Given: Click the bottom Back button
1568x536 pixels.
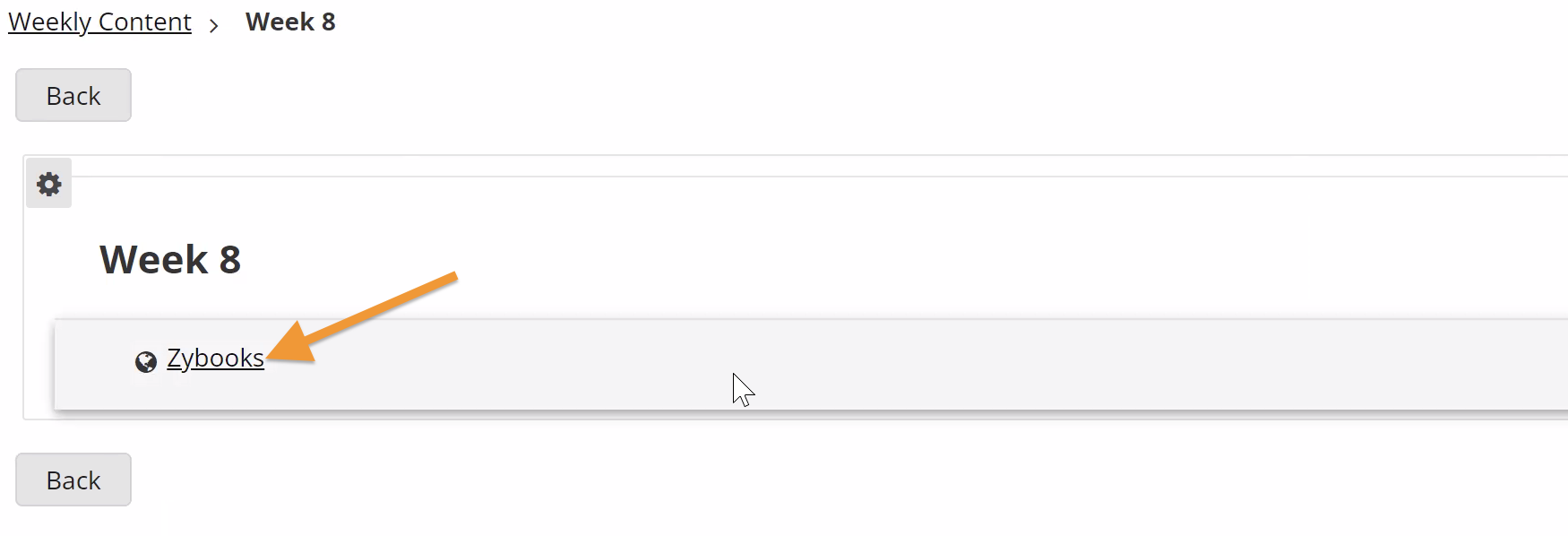Looking at the screenshot, I should click(73, 480).
